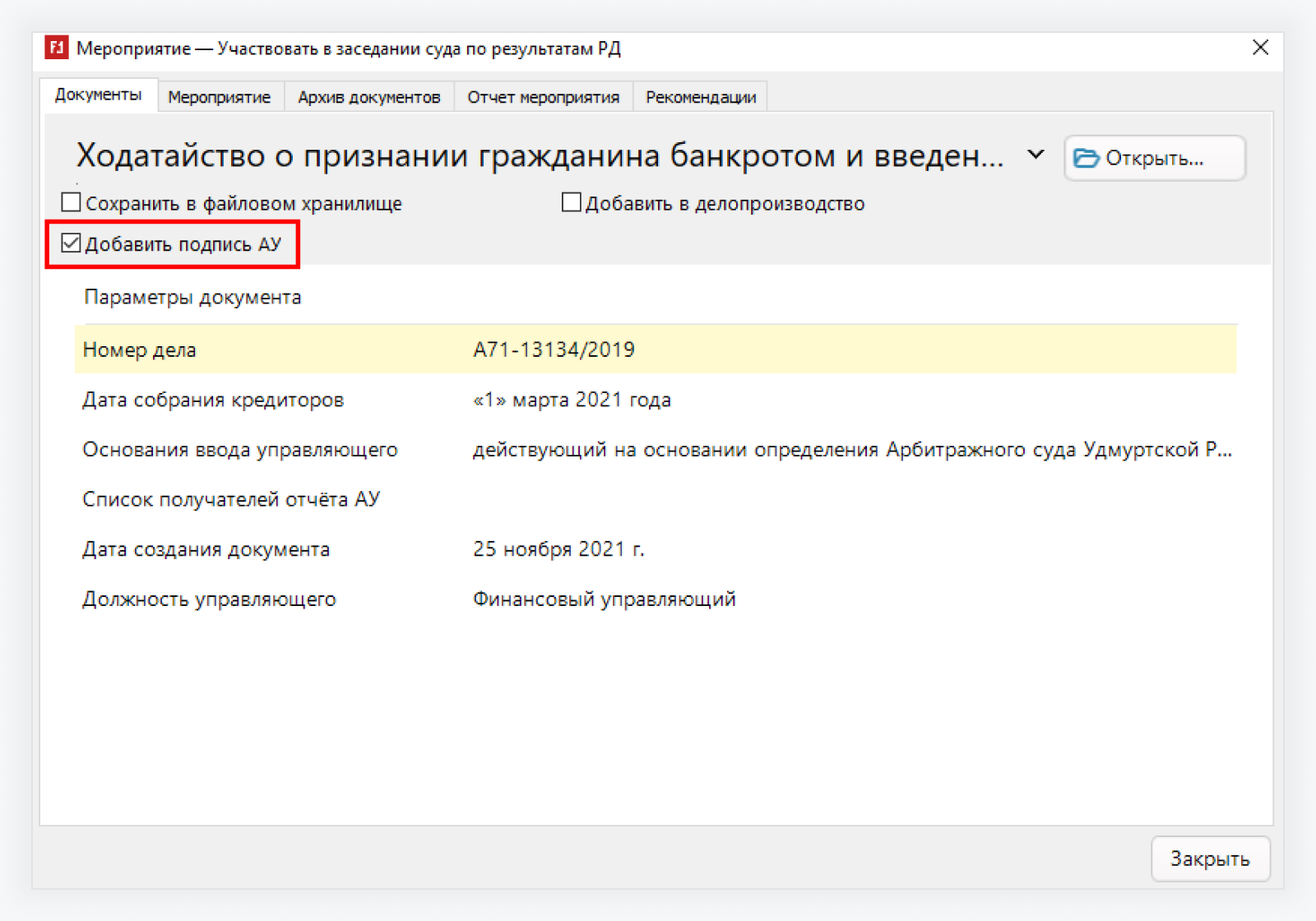Click the Закрыть button
Viewport: 1316px width, 921px height.
(x=1210, y=859)
